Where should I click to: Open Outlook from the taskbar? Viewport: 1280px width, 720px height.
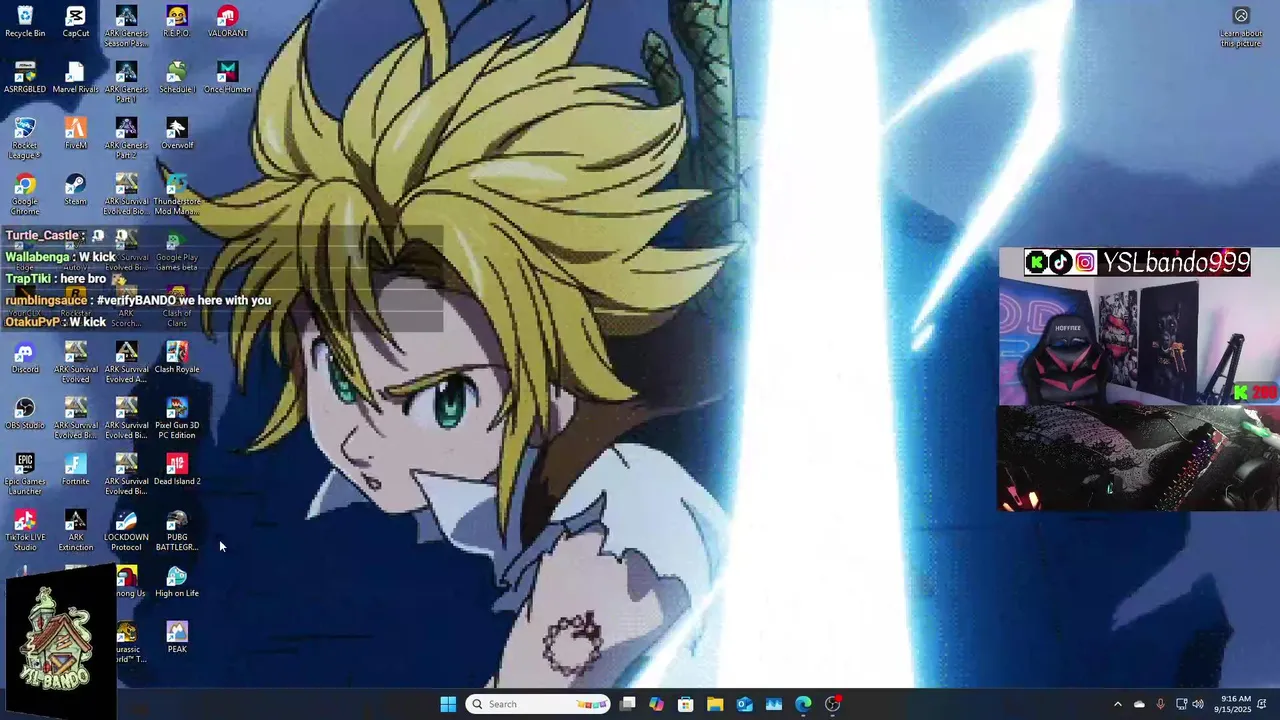point(744,704)
